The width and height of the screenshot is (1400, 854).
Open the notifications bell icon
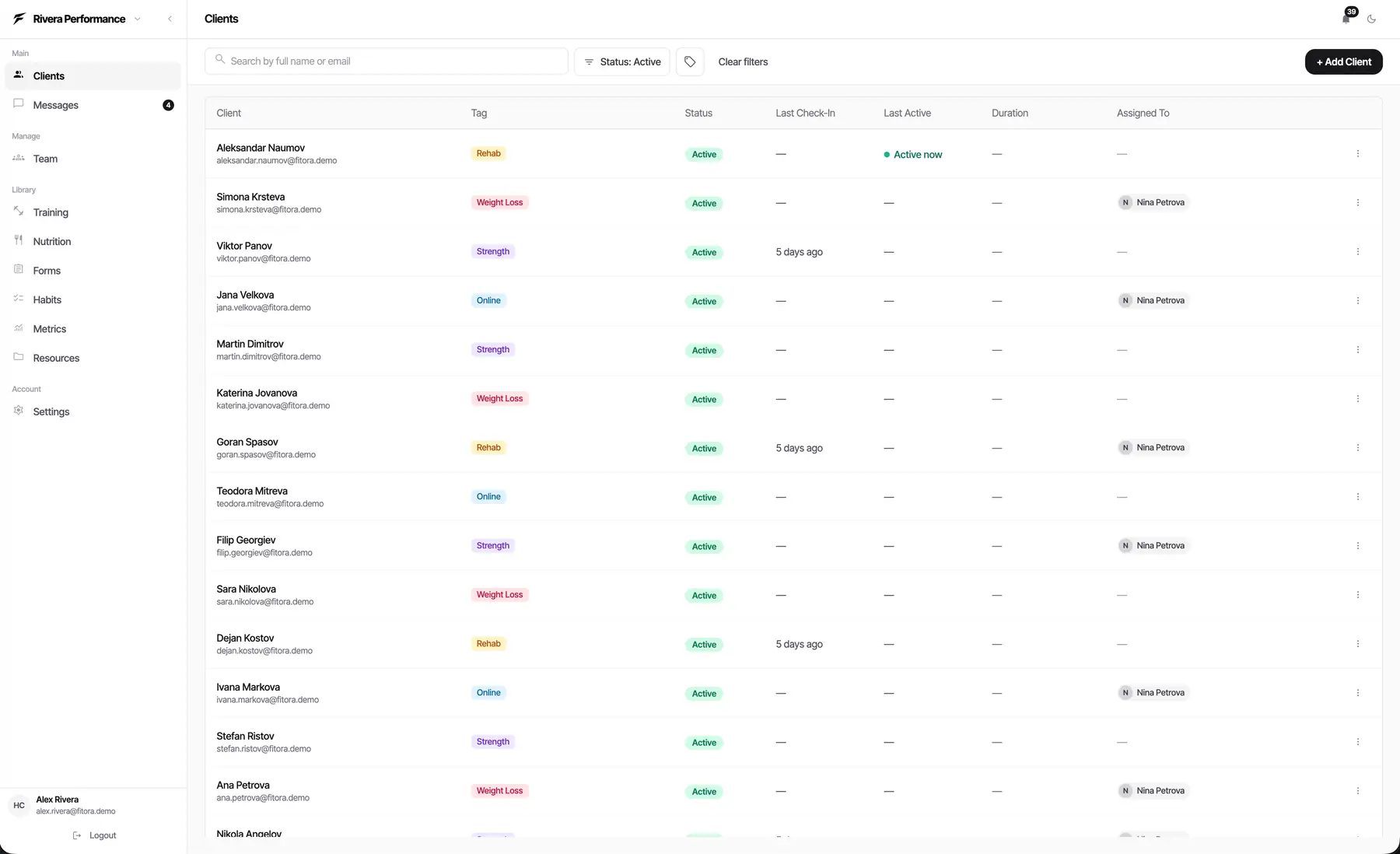(1346, 19)
